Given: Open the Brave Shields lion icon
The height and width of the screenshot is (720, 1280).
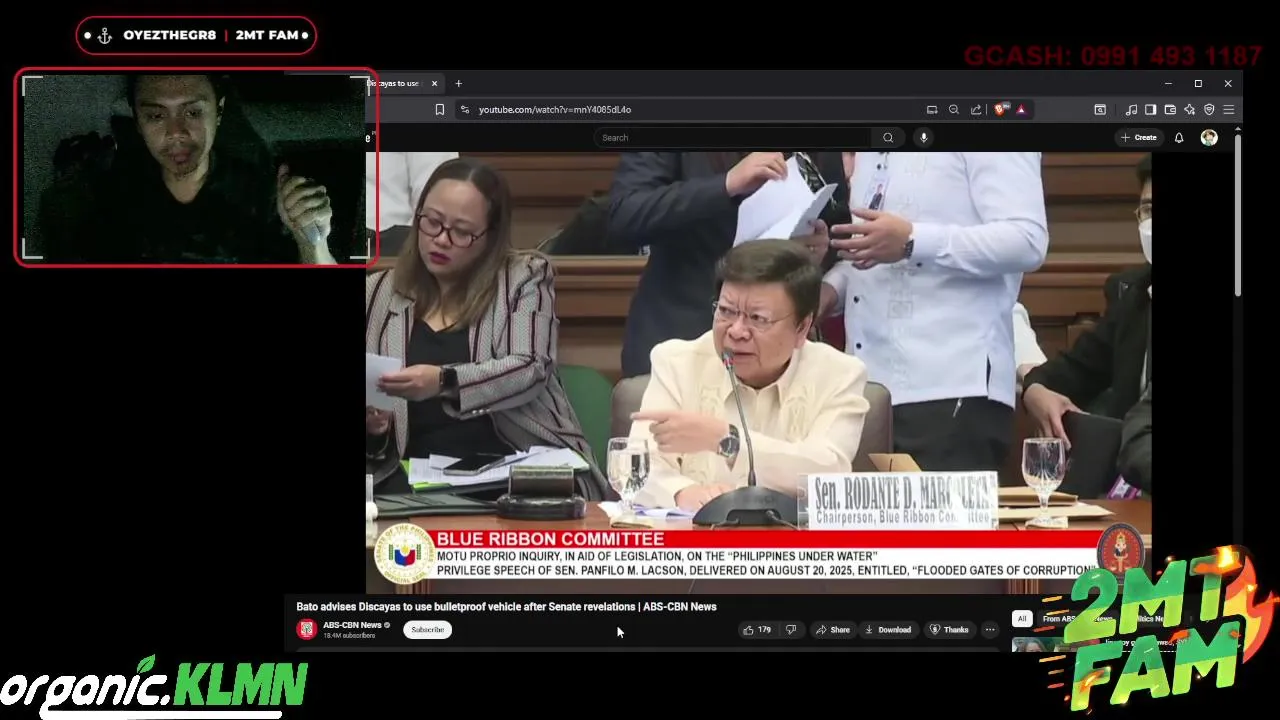Looking at the screenshot, I should point(1000,110).
